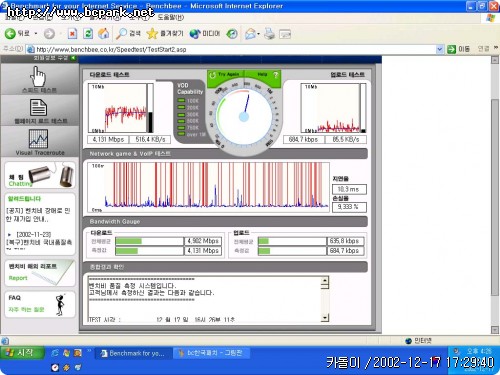Click the red Stop icon in toolbar
The height and width of the screenshot is (375, 500).
[x=72, y=33]
